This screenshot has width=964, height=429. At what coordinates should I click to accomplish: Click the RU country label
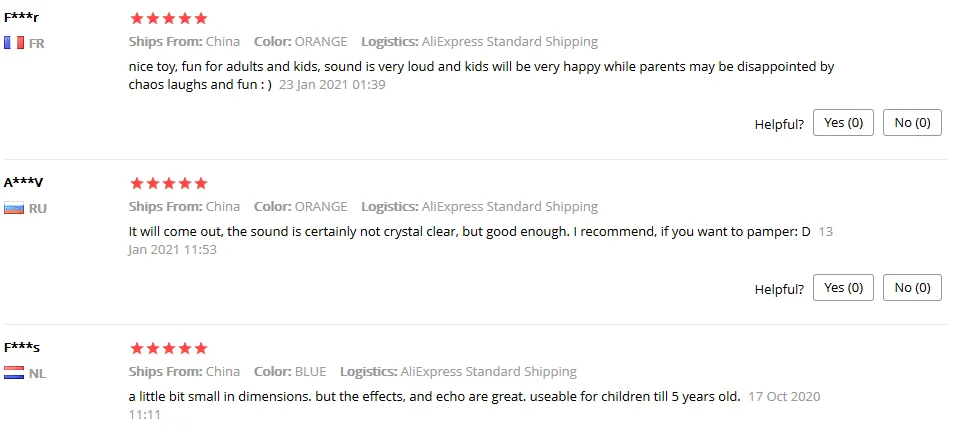(x=38, y=209)
